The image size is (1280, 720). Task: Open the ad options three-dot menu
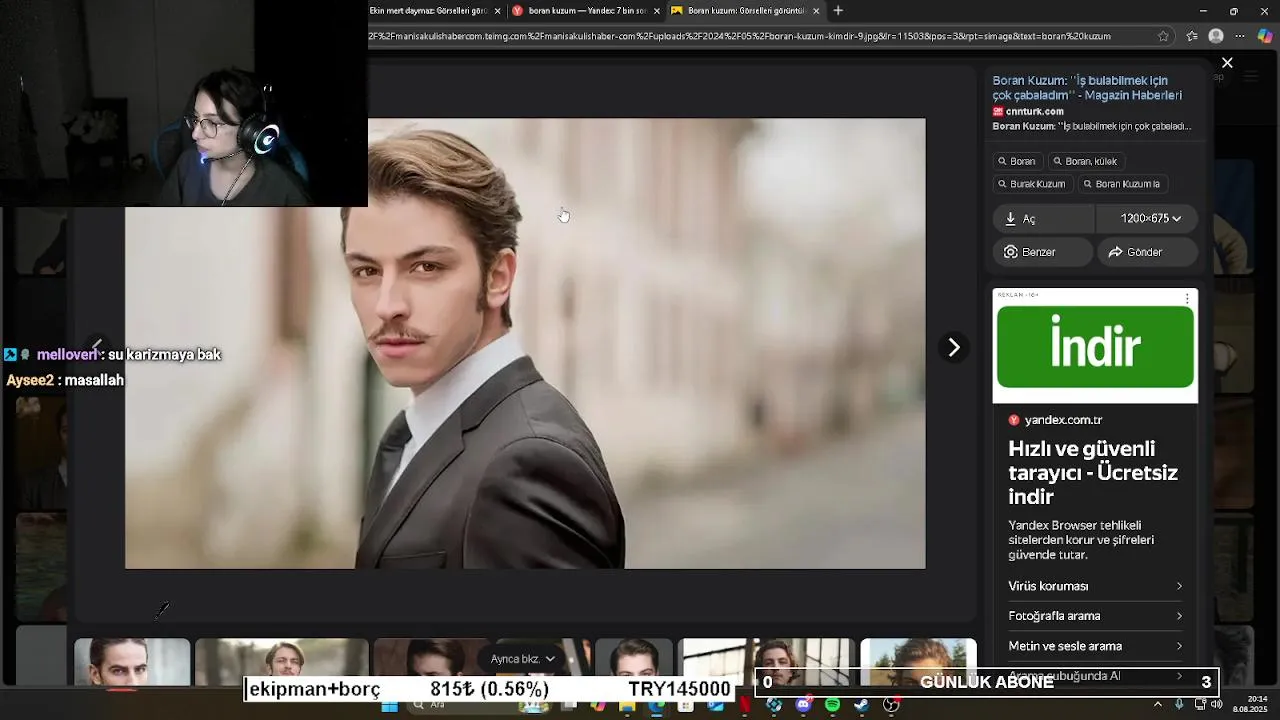pos(1187,298)
